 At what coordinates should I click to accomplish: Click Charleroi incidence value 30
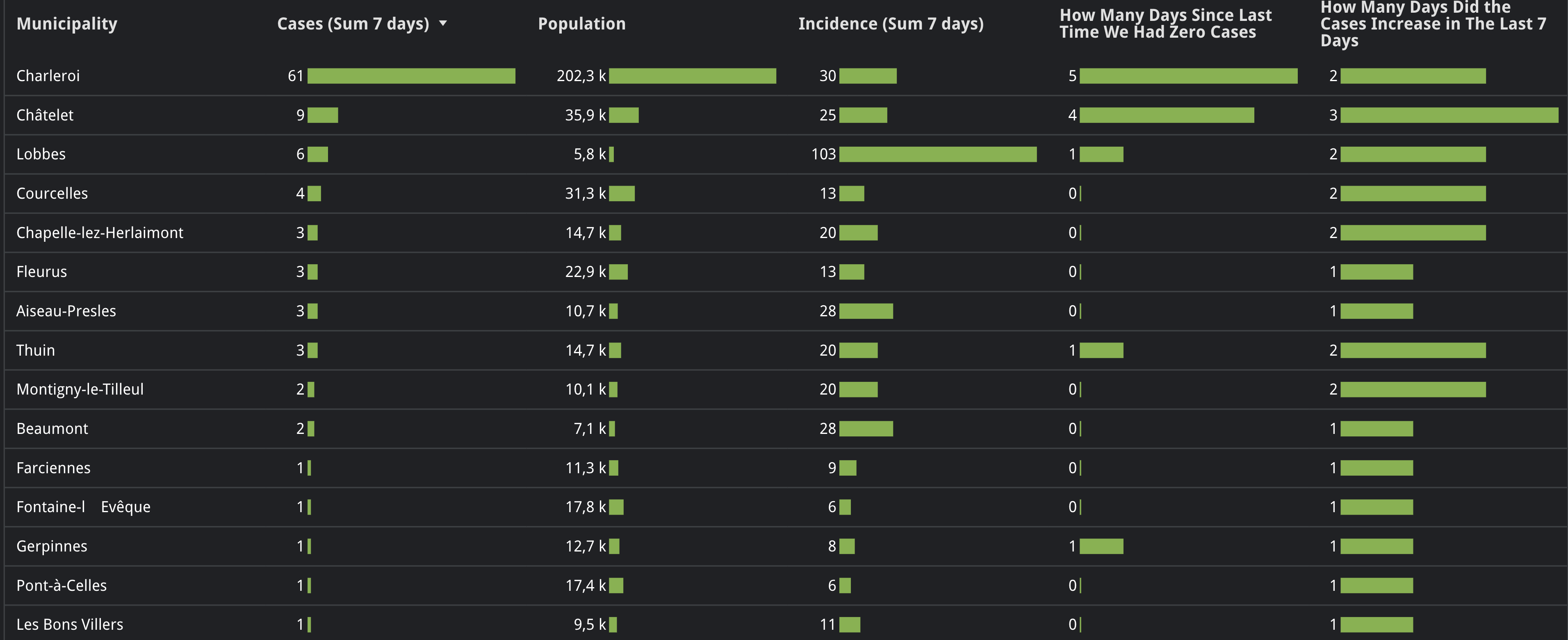pos(828,76)
